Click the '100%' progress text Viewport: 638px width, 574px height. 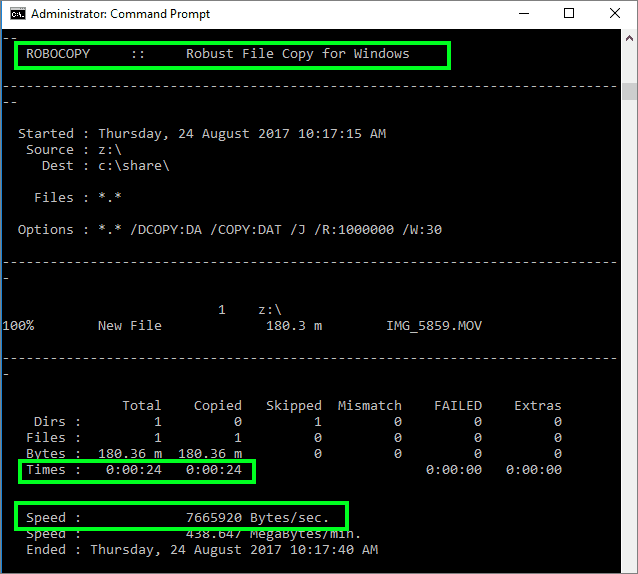18,326
